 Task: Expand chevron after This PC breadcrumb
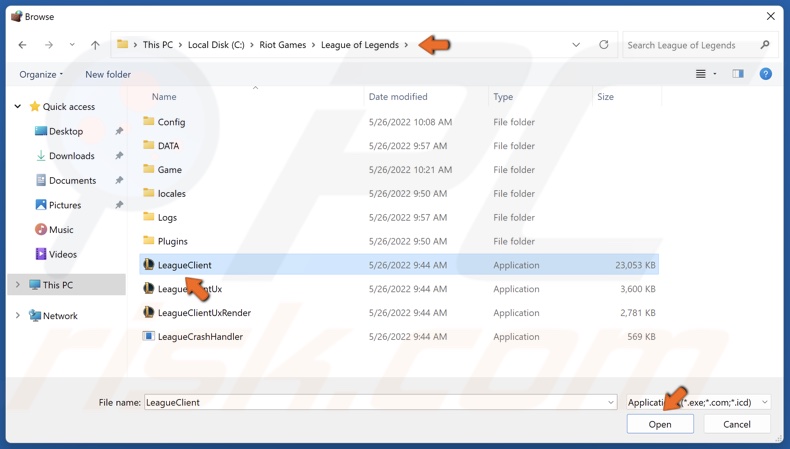click(x=180, y=45)
